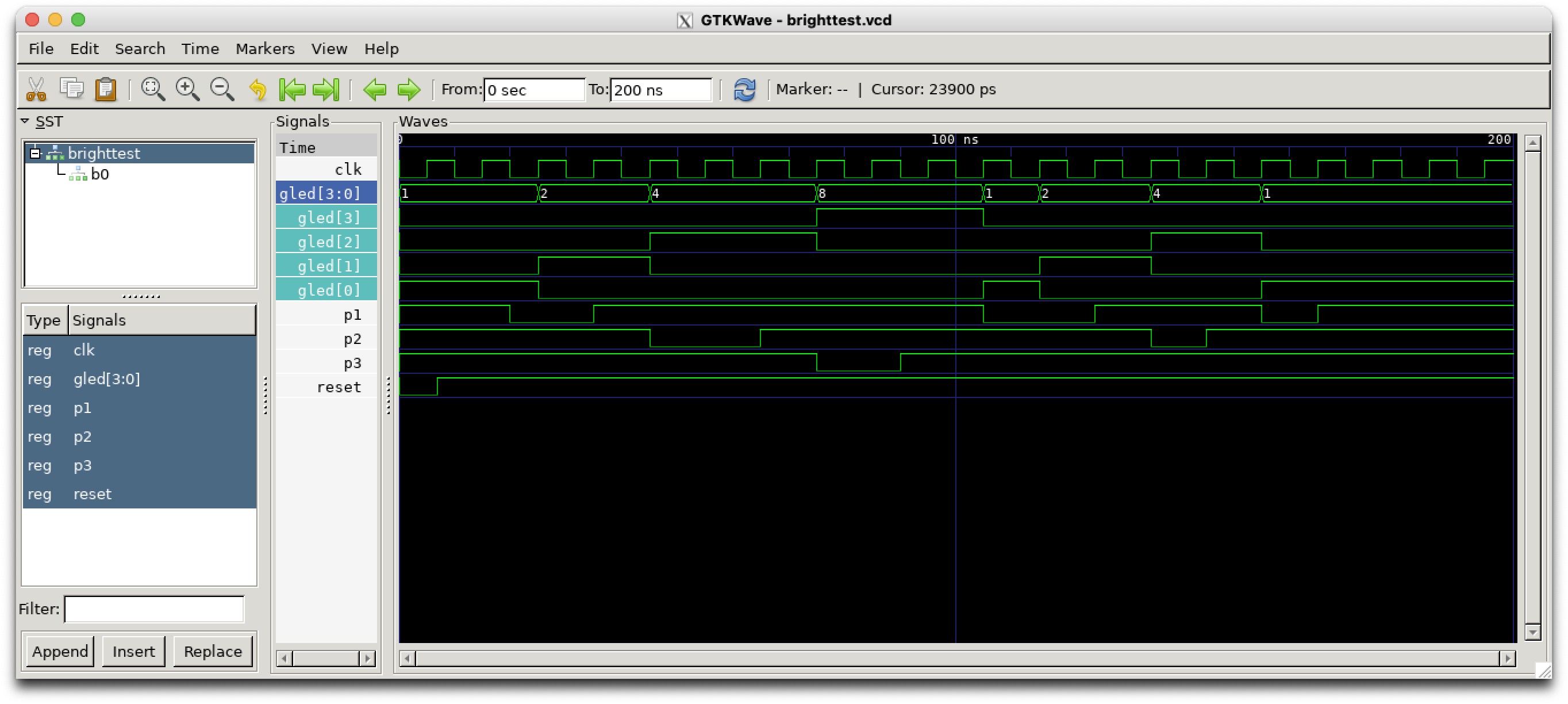Open the Edit menu
The width and height of the screenshot is (1568, 704).
84,49
